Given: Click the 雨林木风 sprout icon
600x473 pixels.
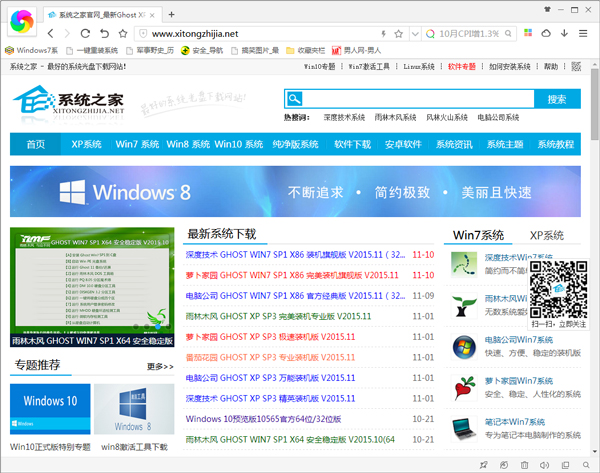Looking at the screenshot, I should 464,306.
